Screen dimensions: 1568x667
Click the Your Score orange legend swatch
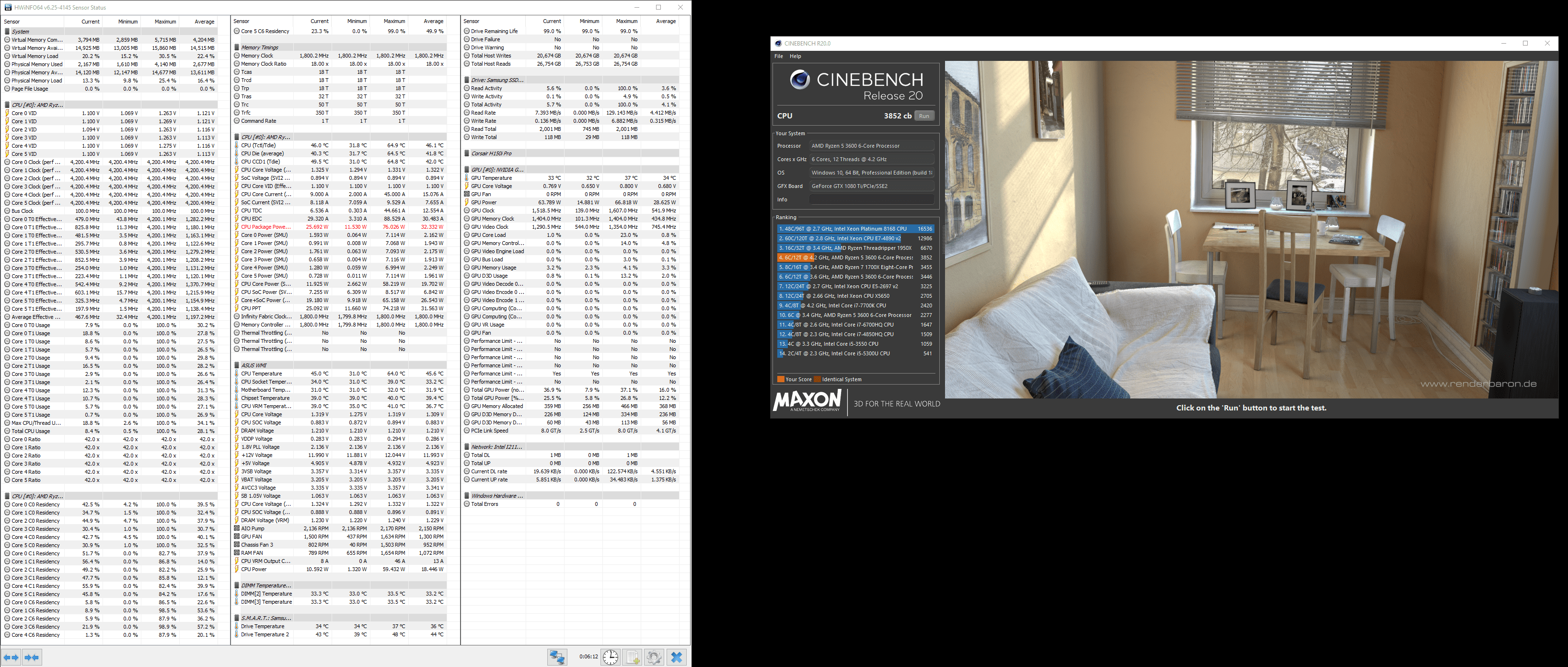click(x=780, y=379)
